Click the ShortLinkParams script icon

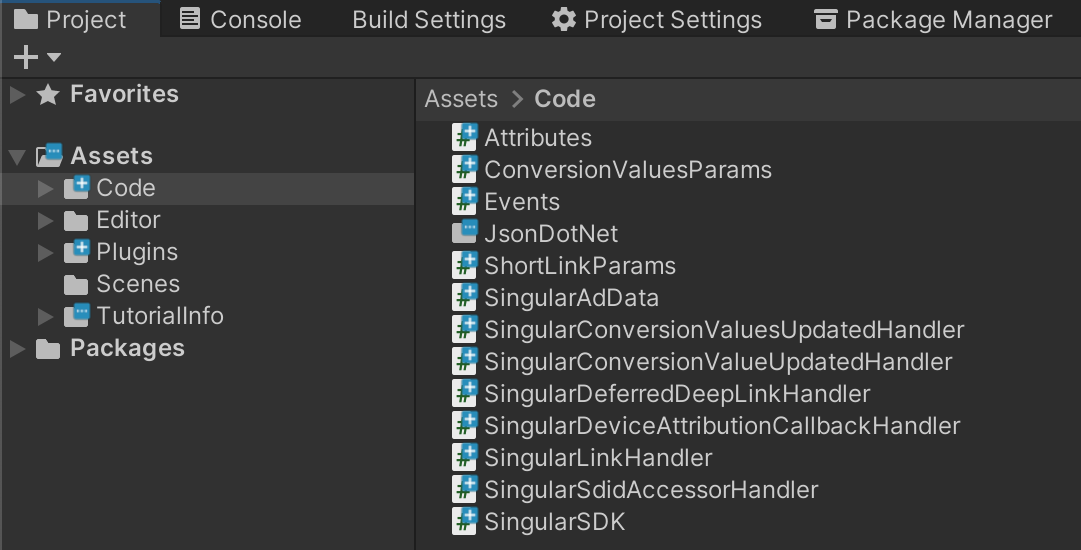[x=465, y=265]
